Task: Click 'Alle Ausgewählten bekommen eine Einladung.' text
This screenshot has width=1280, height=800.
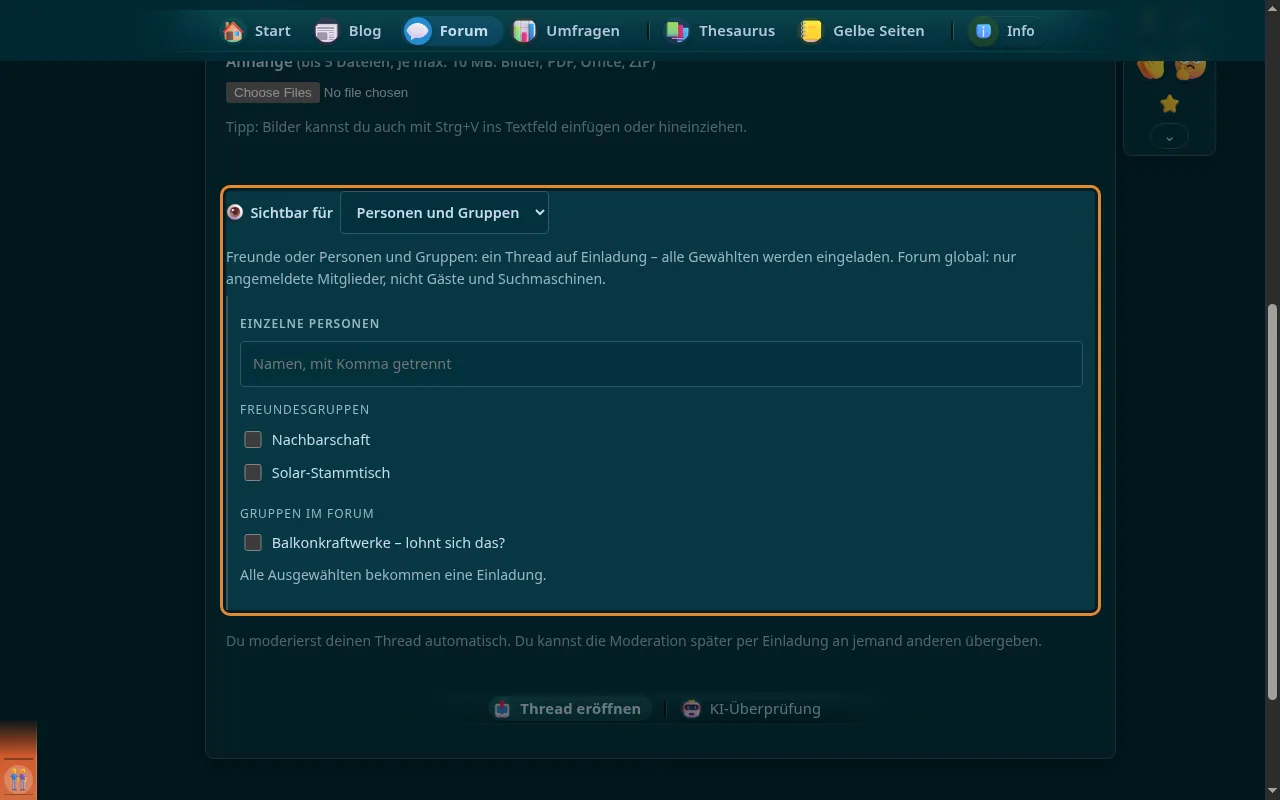Action: [x=393, y=575]
